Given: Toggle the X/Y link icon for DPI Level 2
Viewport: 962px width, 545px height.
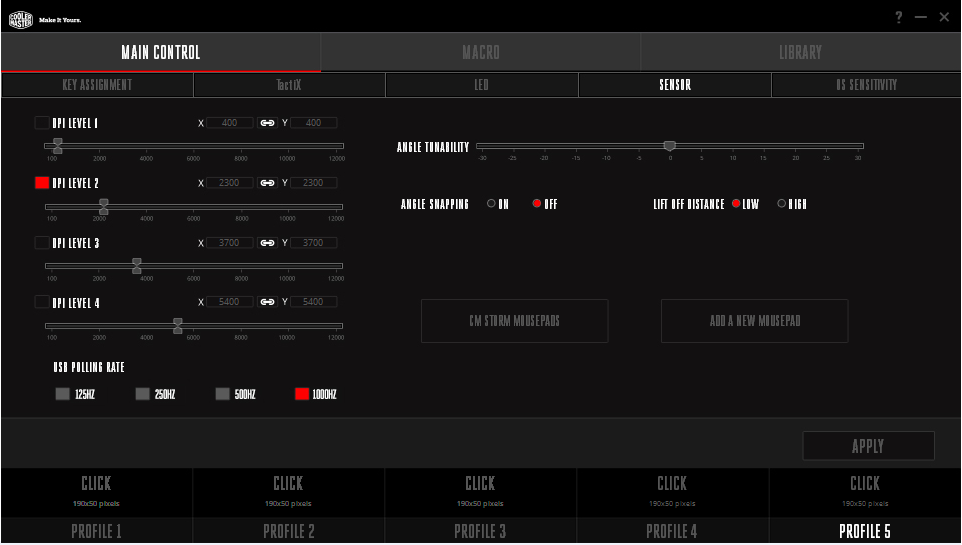Looking at the screenshot, I should [x=268, y=183].
